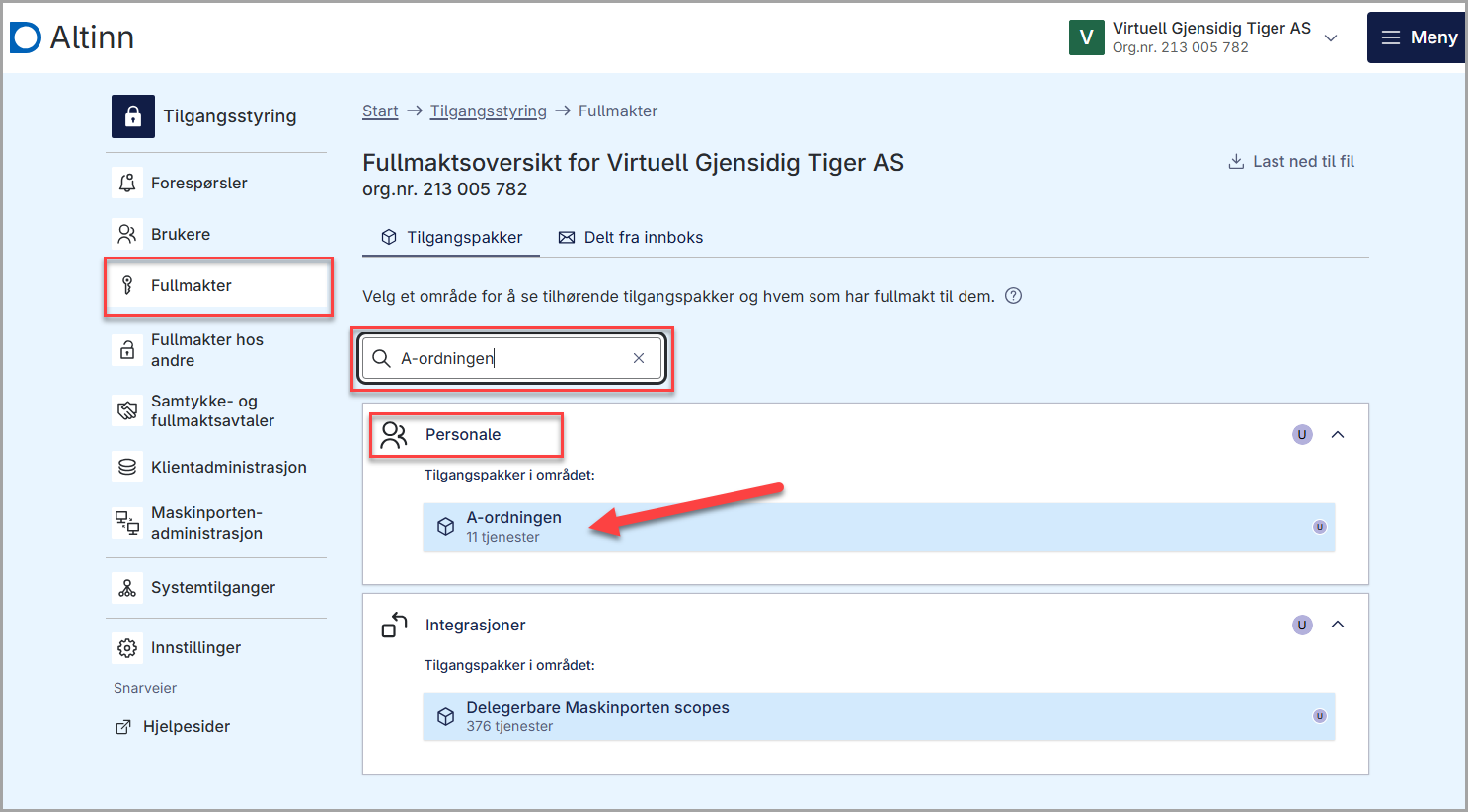Click the Tilgangsstyring sidebar title
1468x812 pixels.
[229, 116]
